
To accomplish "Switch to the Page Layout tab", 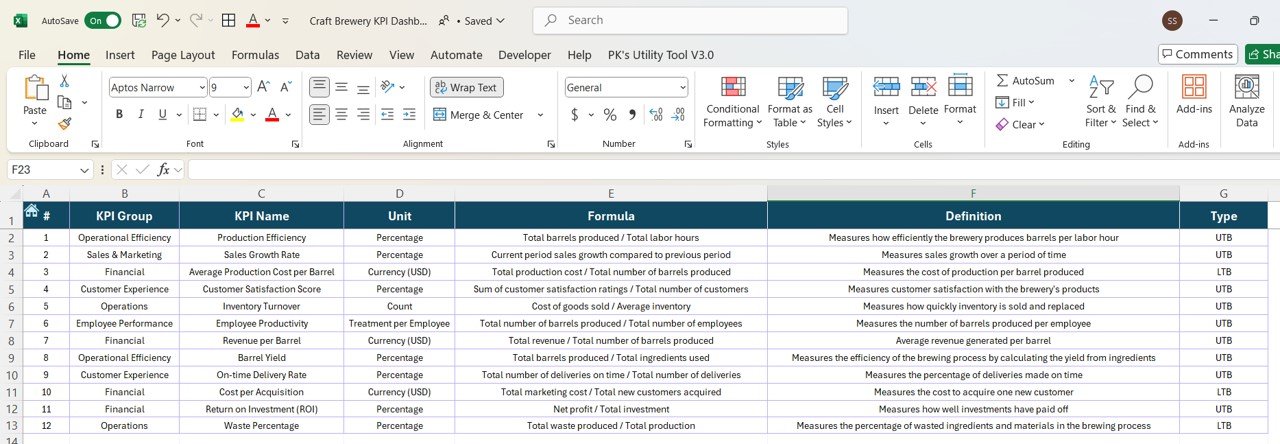I will pos(183,55).
